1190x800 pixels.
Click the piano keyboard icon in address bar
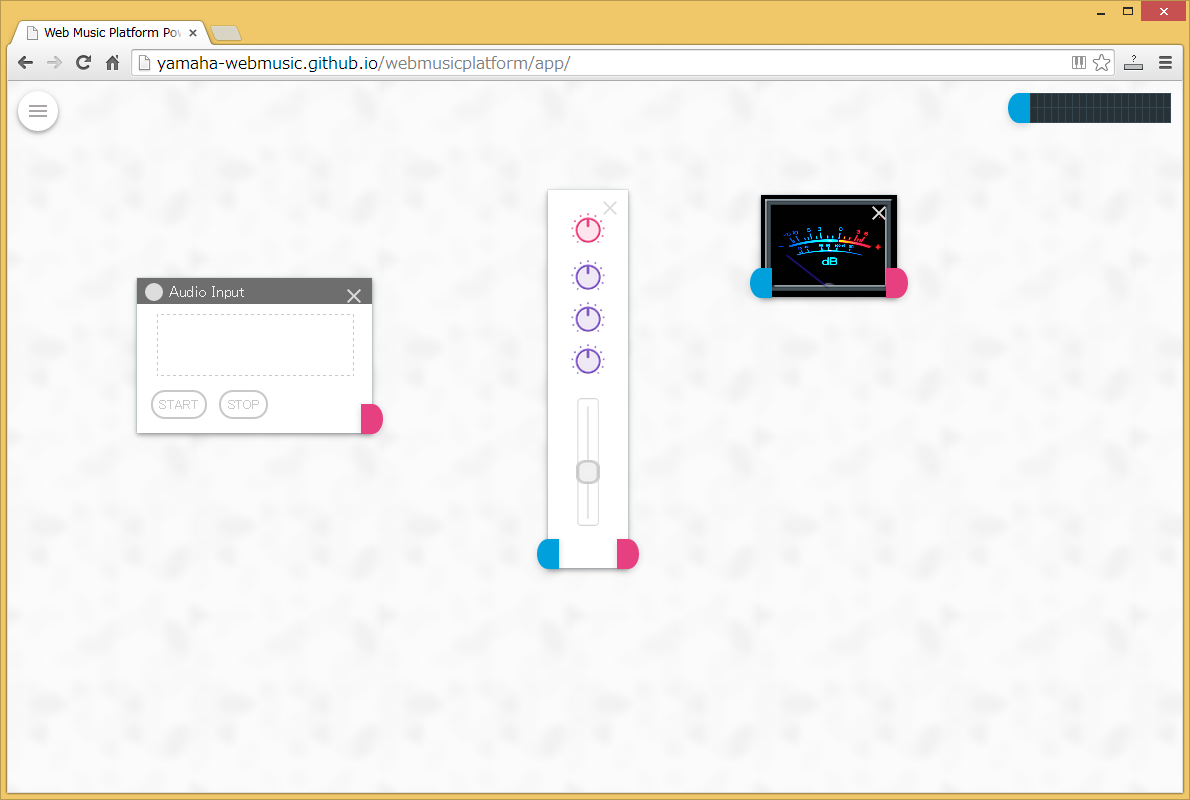[x=1078, y=62]
